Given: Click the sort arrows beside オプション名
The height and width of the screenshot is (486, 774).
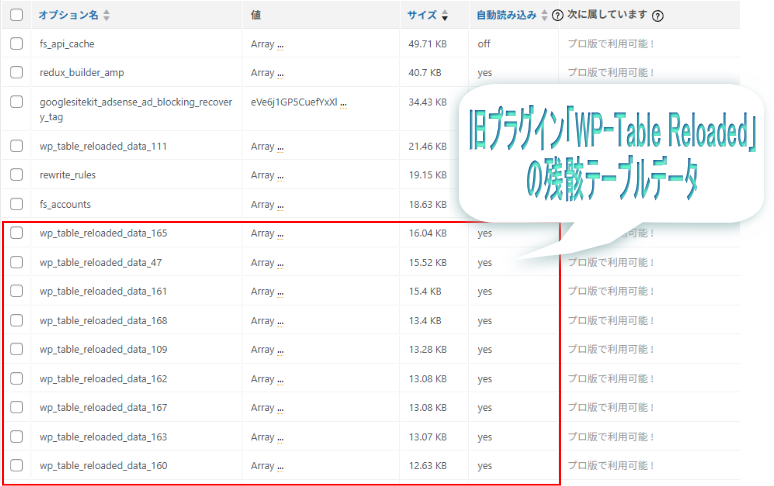Looking at the screenshot, I should (x=107, y=16).
